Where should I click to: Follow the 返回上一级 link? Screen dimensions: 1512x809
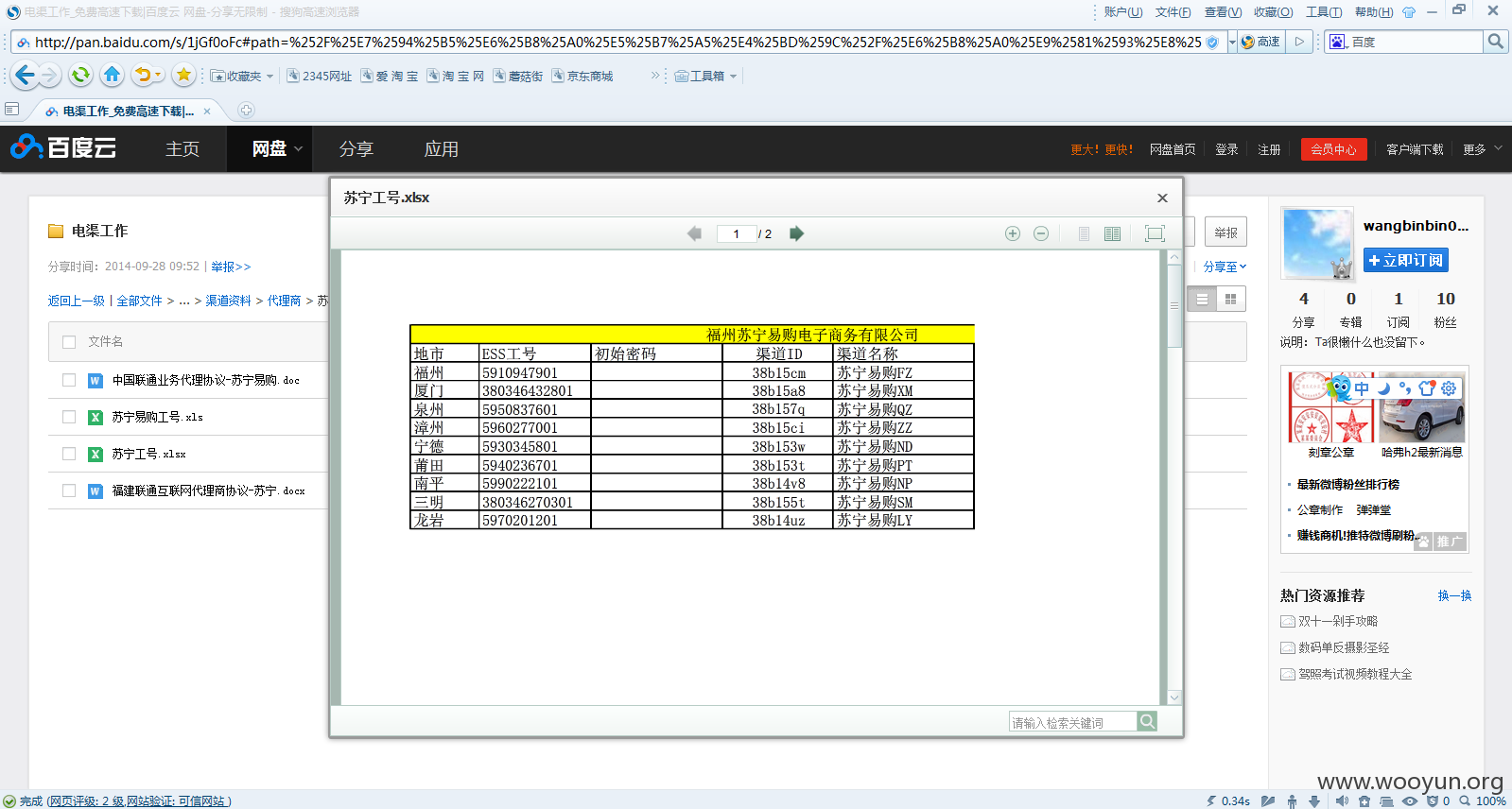tap(77, 301)
